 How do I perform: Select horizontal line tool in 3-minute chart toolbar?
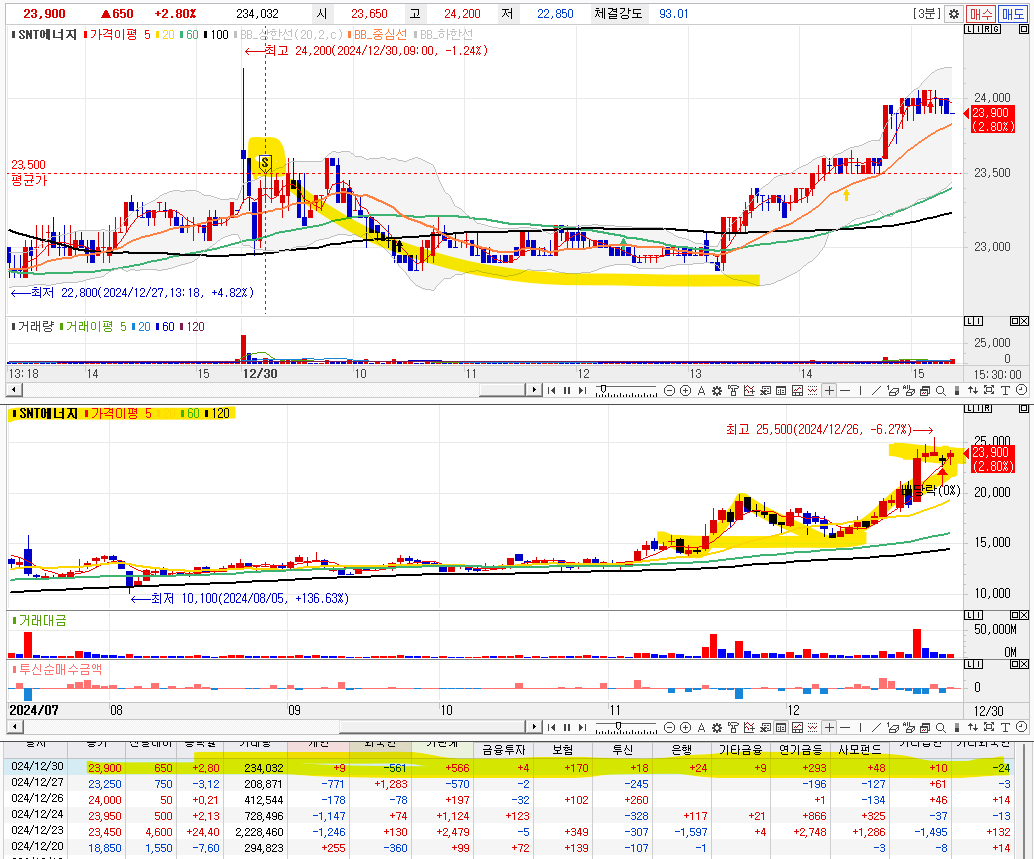[x=845, y=390]
